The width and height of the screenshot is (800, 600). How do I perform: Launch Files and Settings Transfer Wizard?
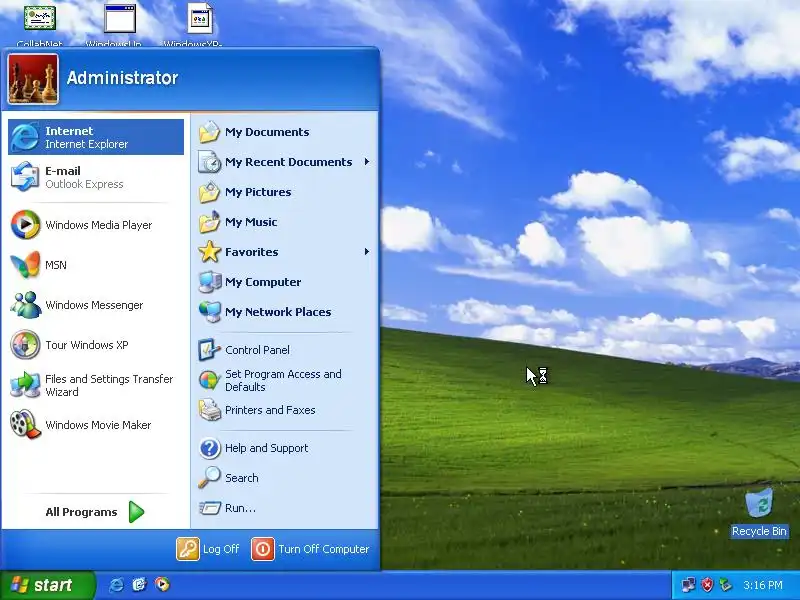96,385
